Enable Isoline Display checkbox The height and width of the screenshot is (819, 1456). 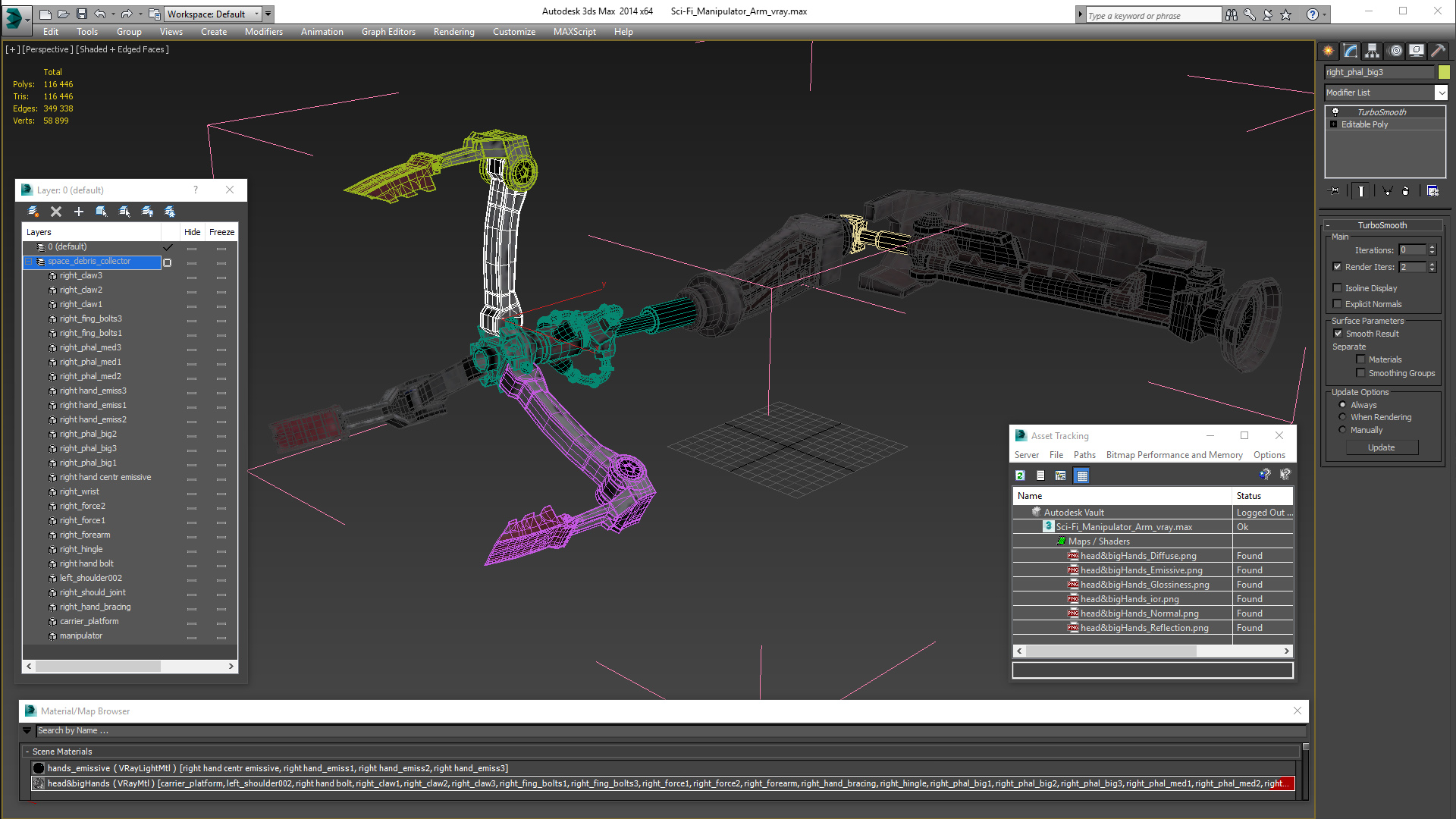click(1338, 288)
